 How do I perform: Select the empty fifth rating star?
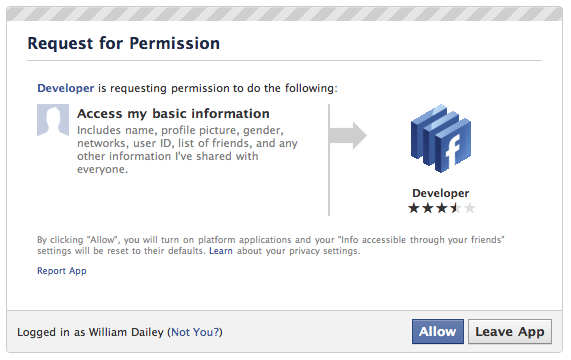[470, 208]
